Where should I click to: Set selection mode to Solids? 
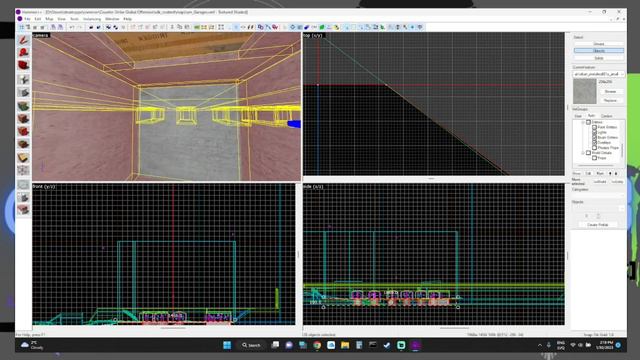tap(598, 58)
